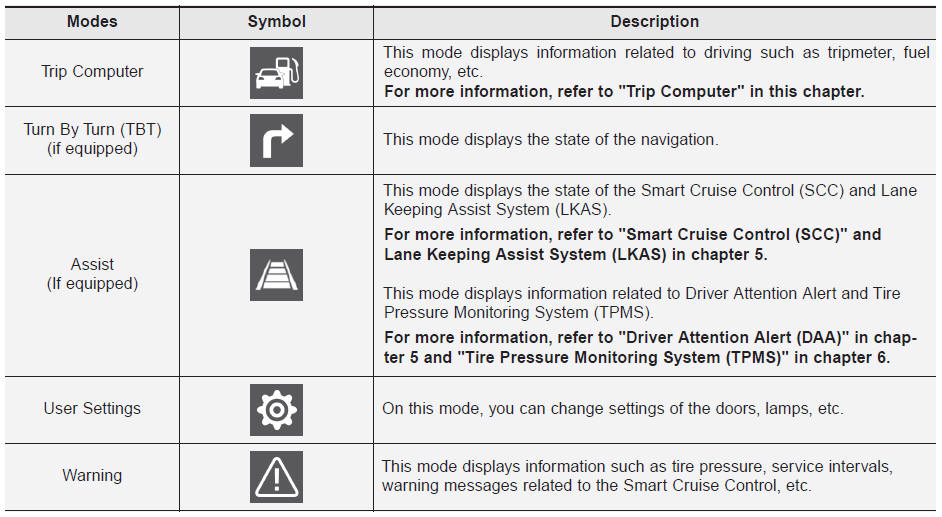Image resolution: width=942 pixels, height=517 pixels.
Task: Select the Turn By Turn arrow icon
Action: click(x=276, y=140)
